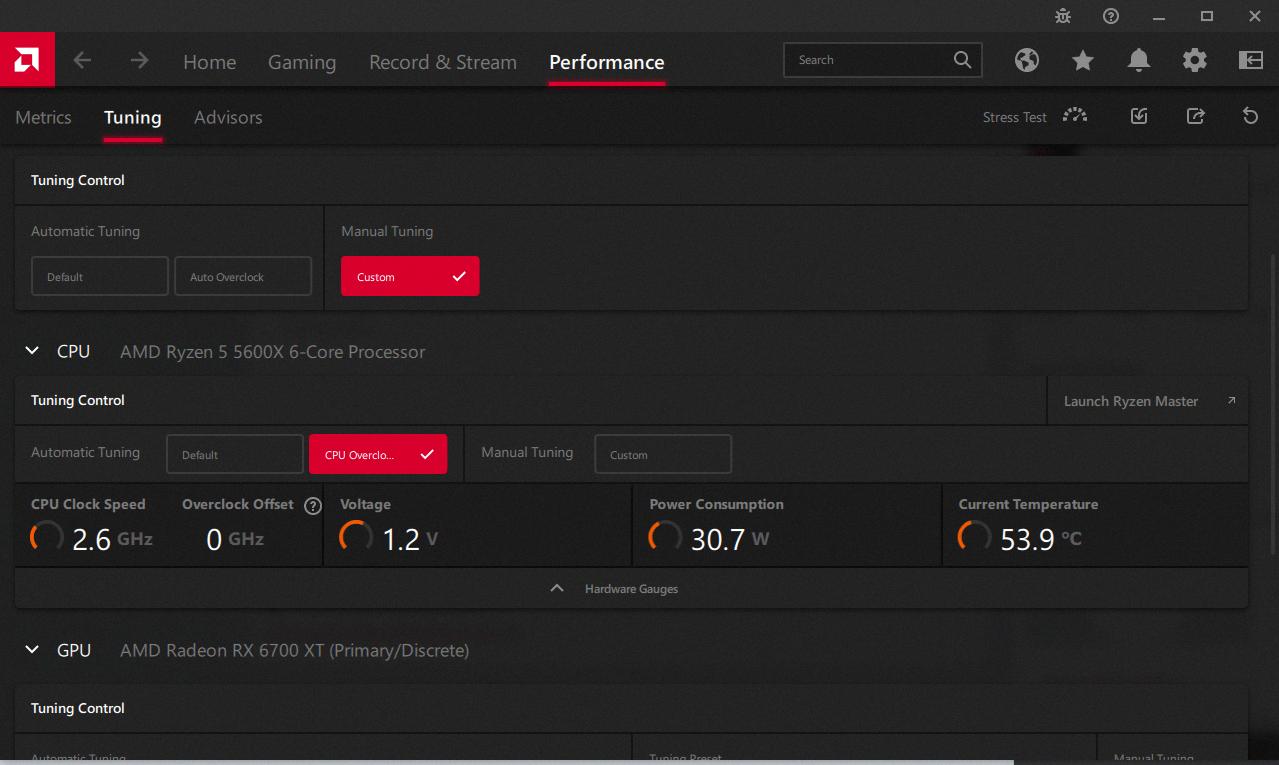The height and width of the screenshot is (765, 1279).
Task: Select Custom in CPU Manual Tuning
Action: point(663,455)
